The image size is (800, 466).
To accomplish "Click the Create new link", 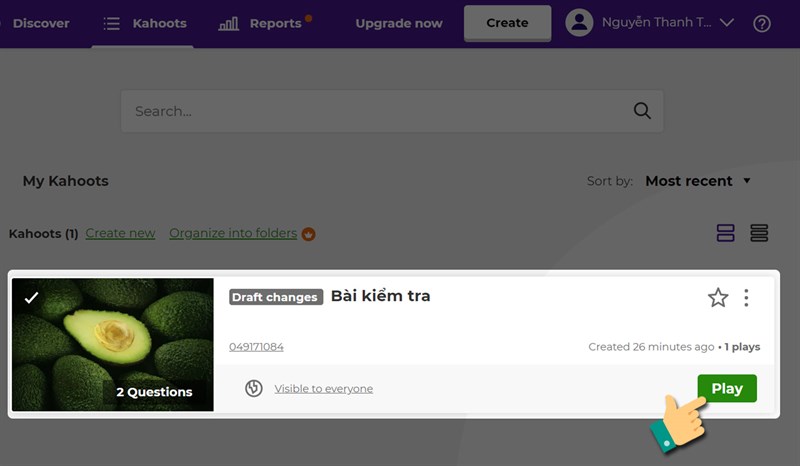I will pos(120,233).
